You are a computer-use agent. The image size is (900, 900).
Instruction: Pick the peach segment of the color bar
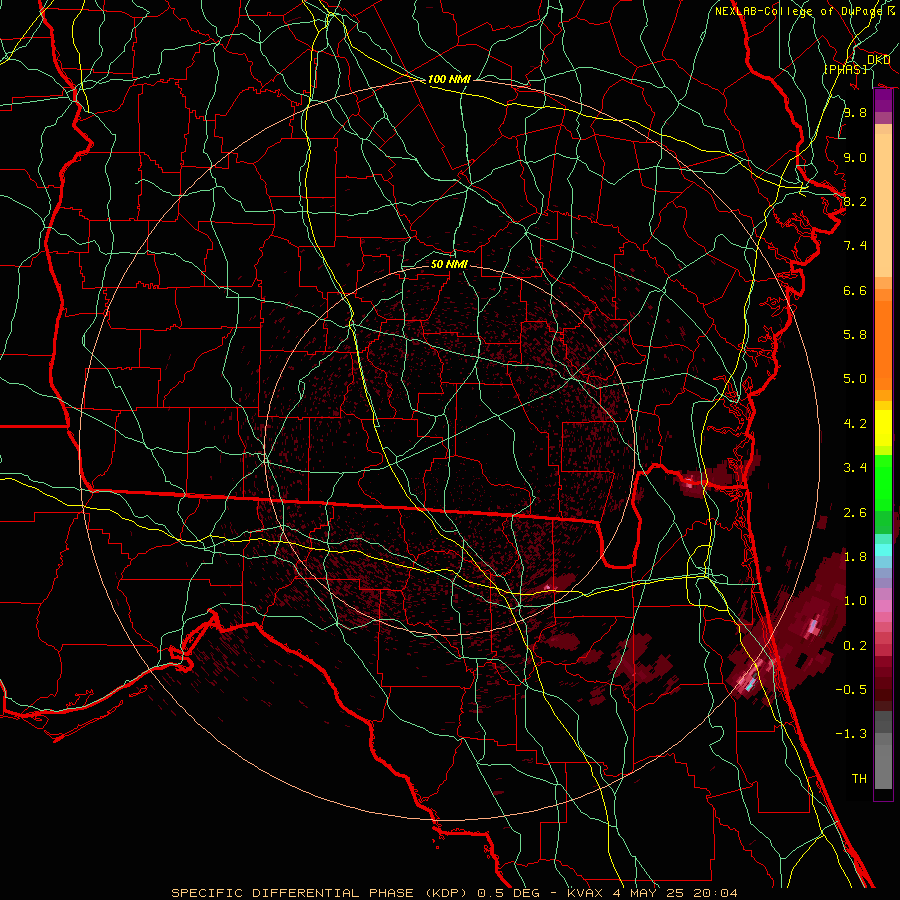pyautogui.click(x=883, y=205)
